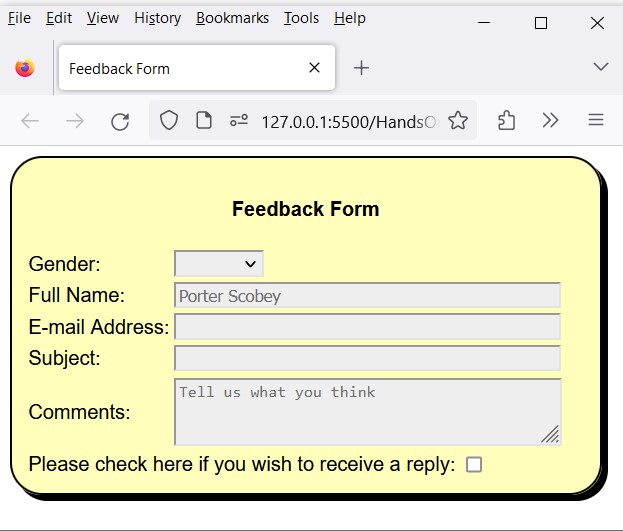623x531 pixels.
Task: Open the tracking protection shield icon
Action: point(169,120)
